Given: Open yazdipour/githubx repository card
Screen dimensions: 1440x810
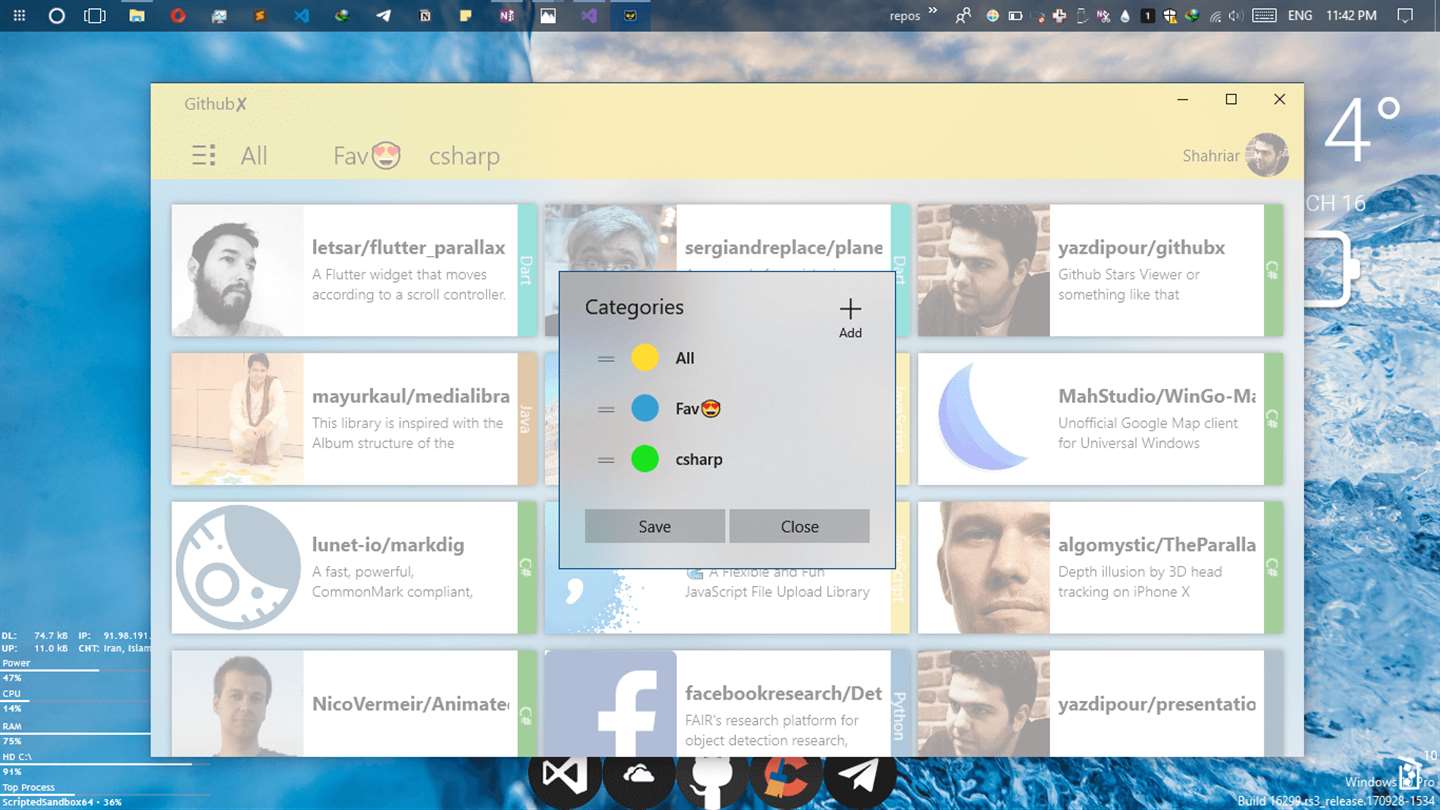Looking at the screenshot, I should (1100, 270).
